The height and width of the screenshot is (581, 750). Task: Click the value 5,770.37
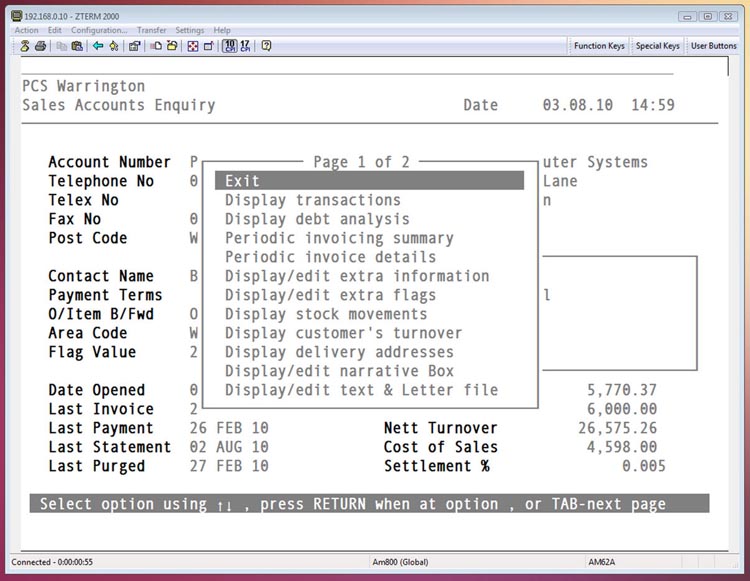622,390
